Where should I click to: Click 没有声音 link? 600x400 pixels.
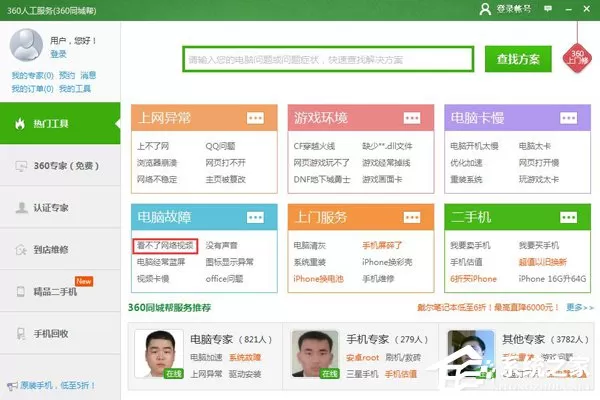pos(222,245)
